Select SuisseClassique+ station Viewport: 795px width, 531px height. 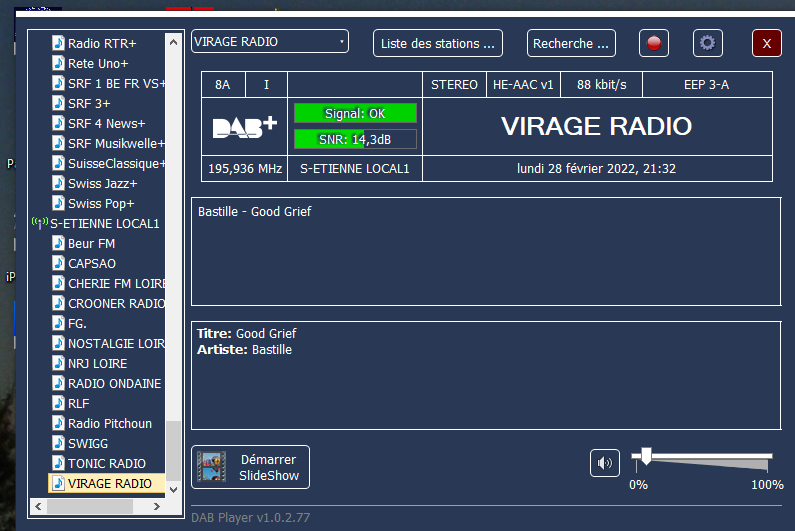coord(116,163)
